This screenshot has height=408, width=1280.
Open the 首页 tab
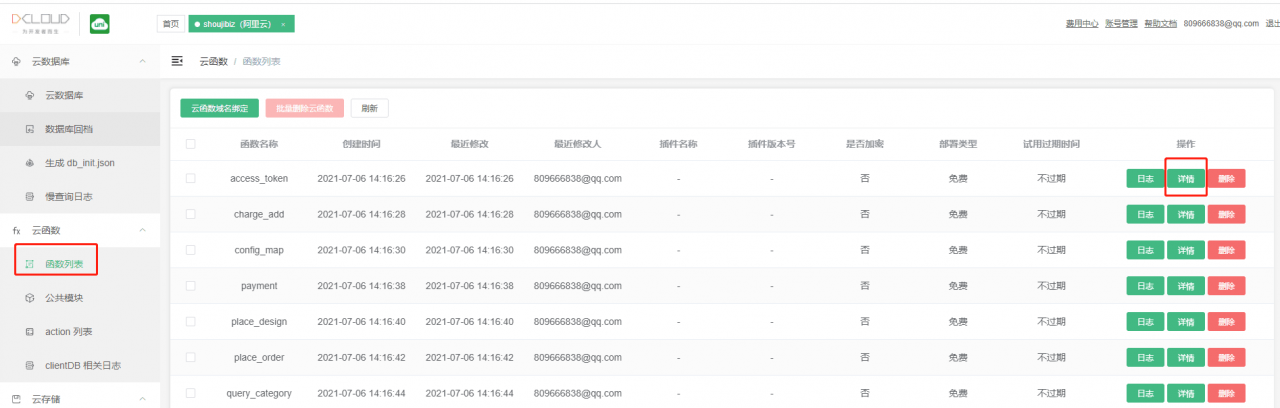[171, 24]
